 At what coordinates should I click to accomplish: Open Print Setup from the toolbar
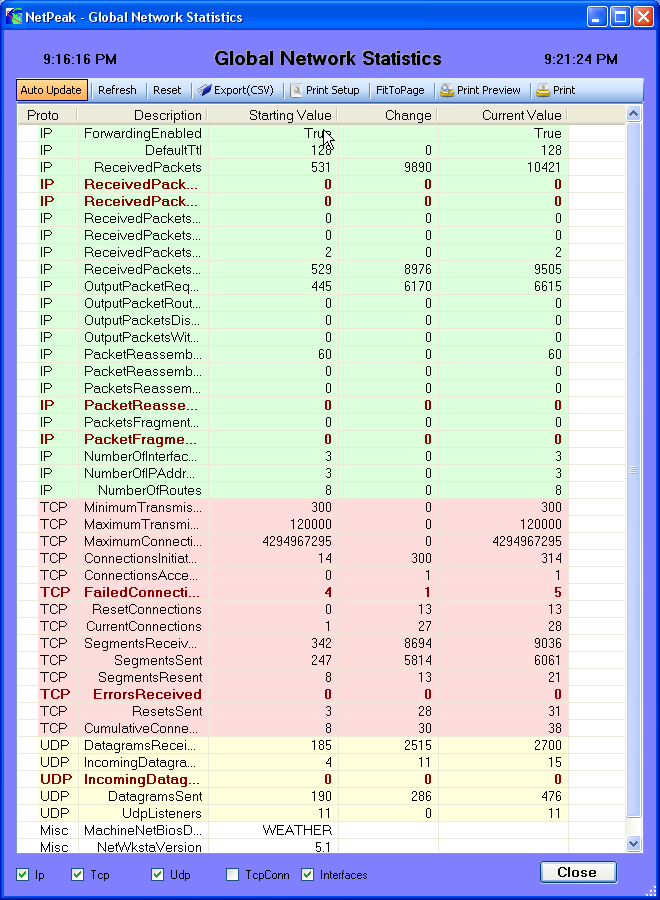[325, 90]
